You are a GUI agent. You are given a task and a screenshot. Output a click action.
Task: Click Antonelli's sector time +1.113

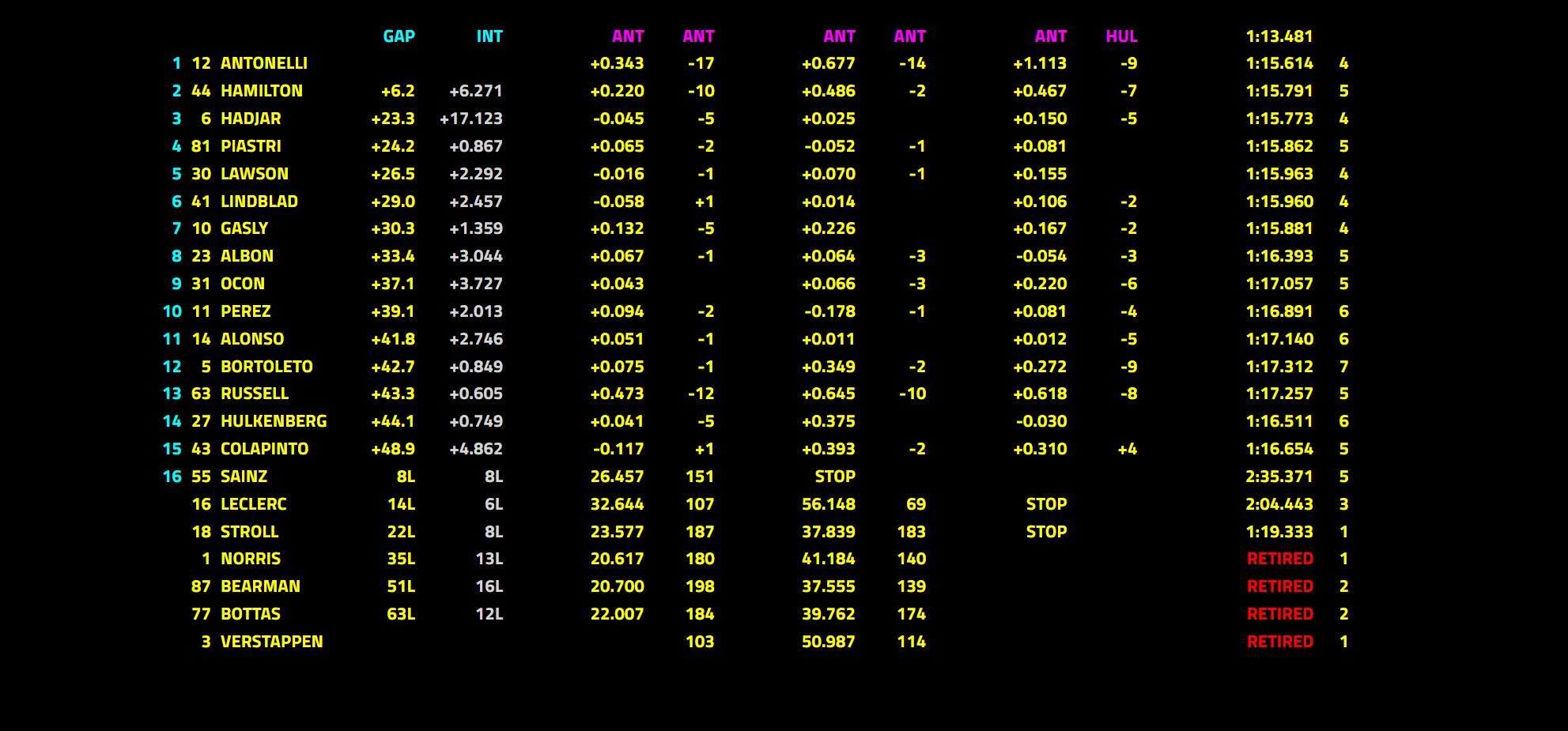click(x=1040, y=63)
